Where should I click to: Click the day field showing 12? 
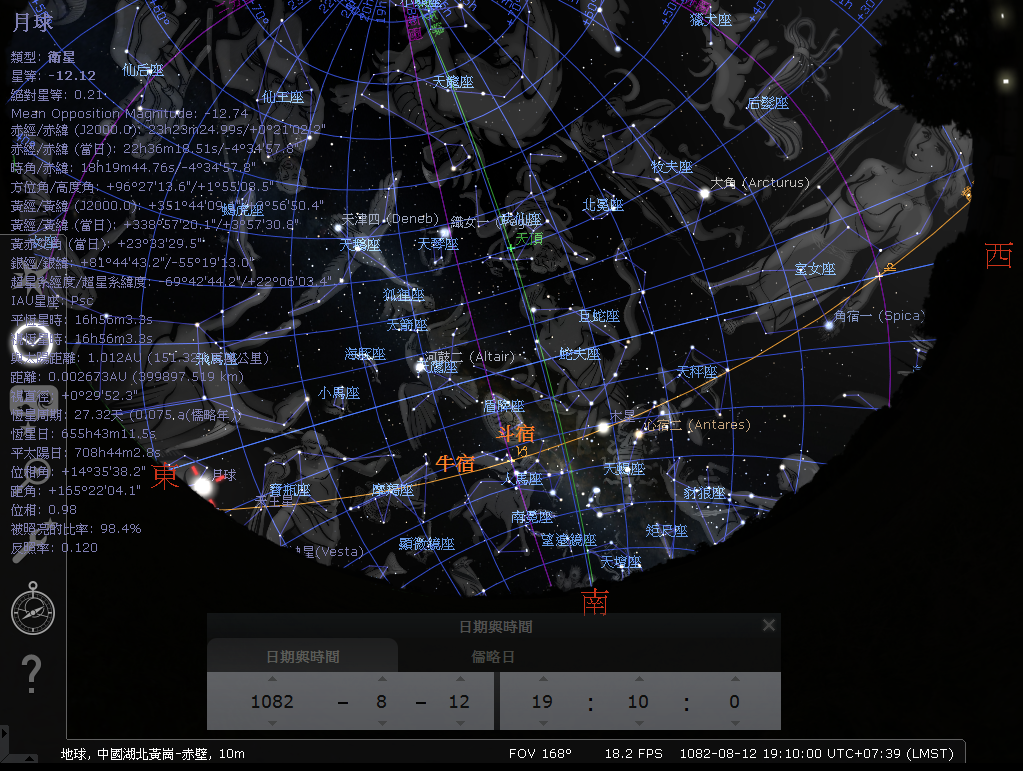pos(459,701)
